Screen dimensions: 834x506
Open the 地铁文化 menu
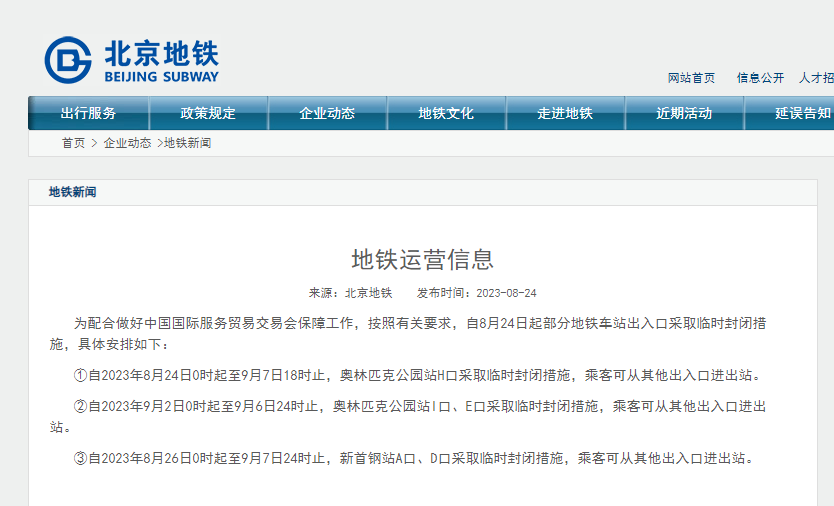tap(446, 113)
